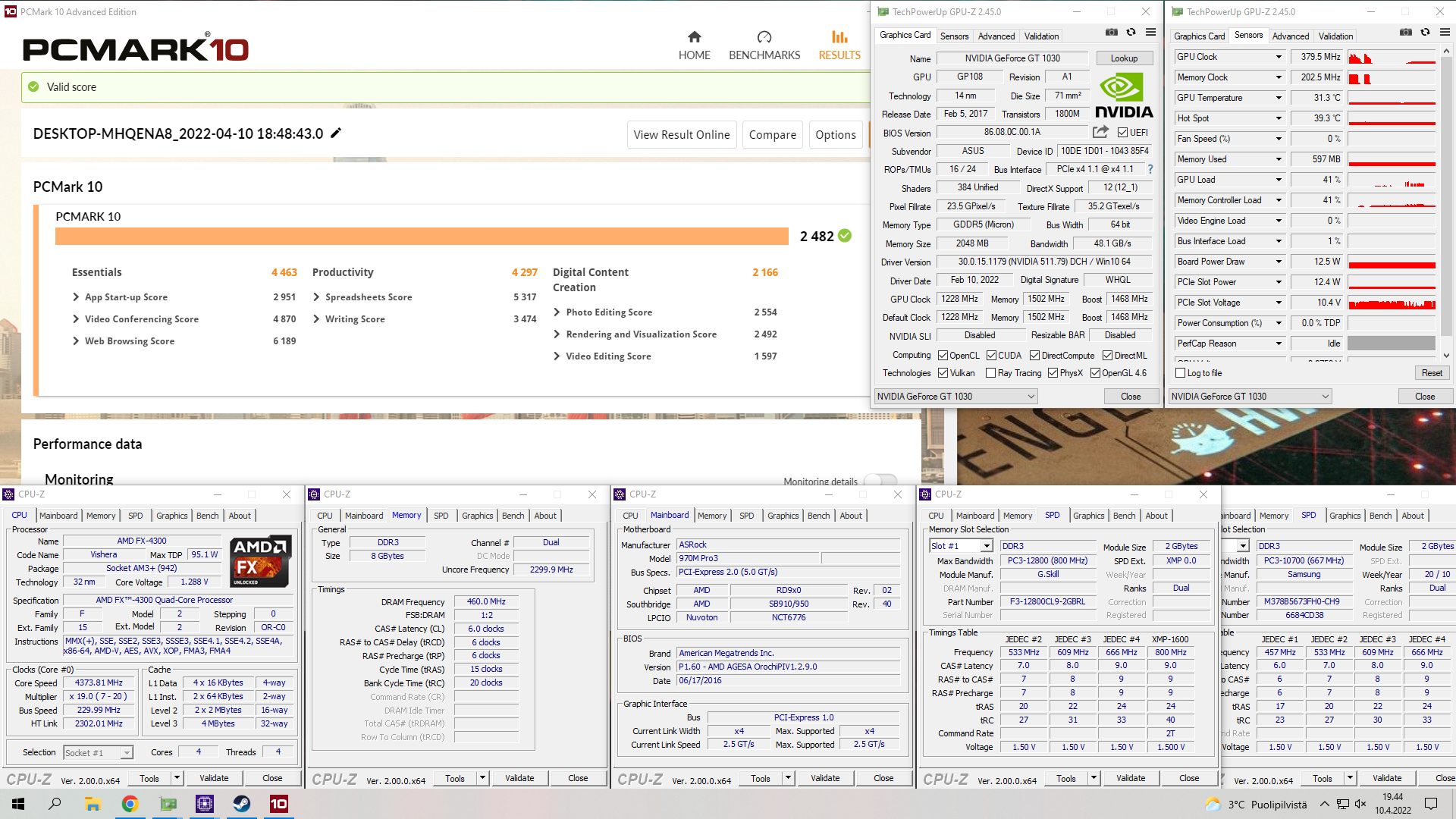1456x819 pixels.
Task: Toggle the Vulkan checkbox in GPU-Z
Action: coord(943,372)
